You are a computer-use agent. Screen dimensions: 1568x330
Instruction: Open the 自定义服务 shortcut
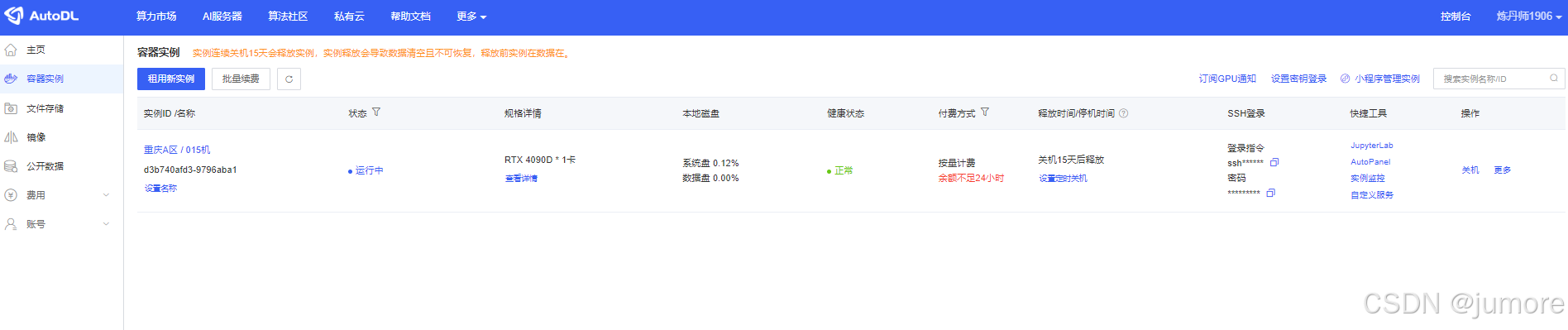[1372, 195]
